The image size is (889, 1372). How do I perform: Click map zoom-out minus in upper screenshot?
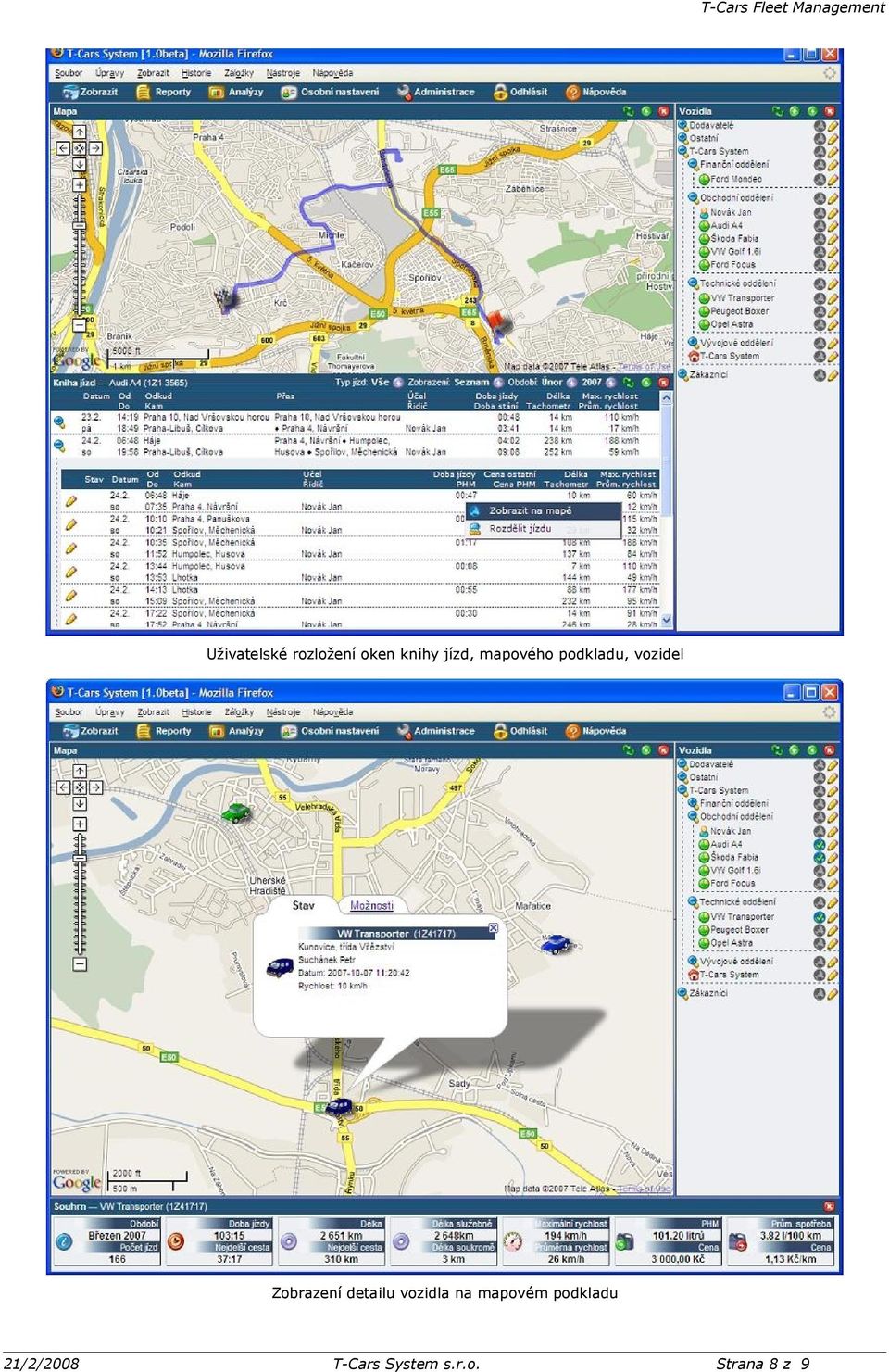click(80, 324)
